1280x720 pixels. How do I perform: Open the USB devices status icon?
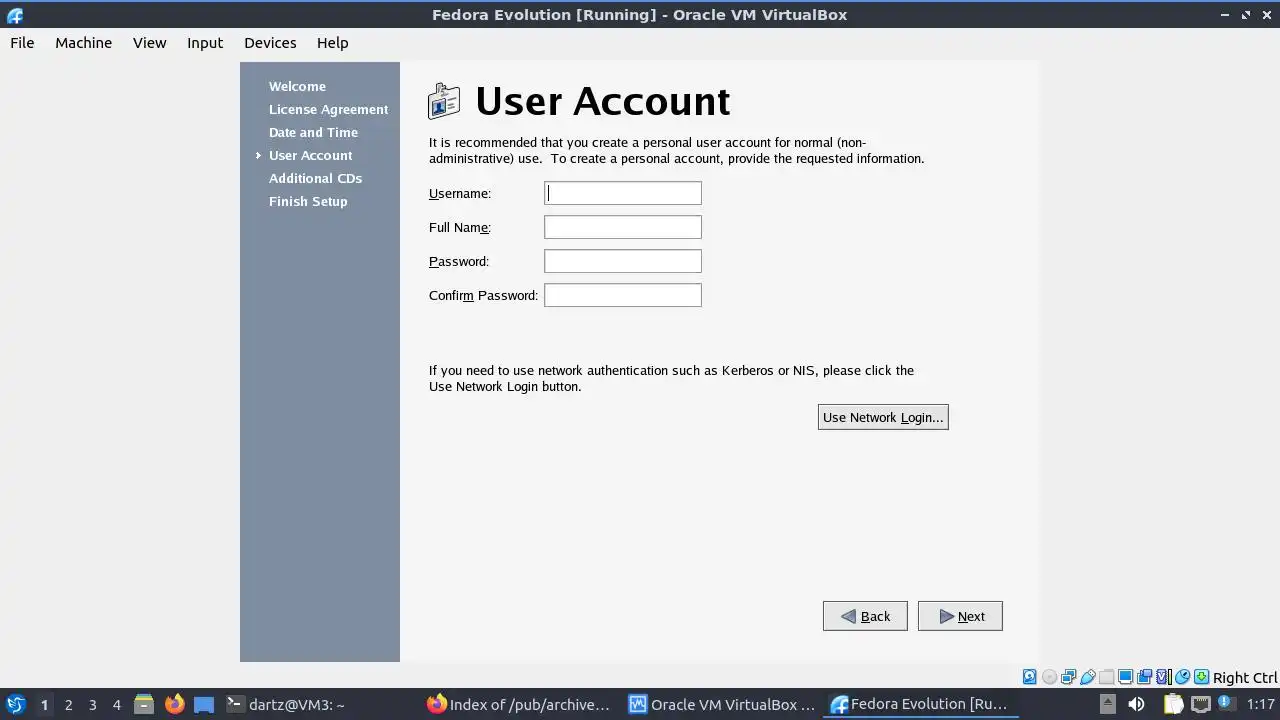coord(1087,677)
